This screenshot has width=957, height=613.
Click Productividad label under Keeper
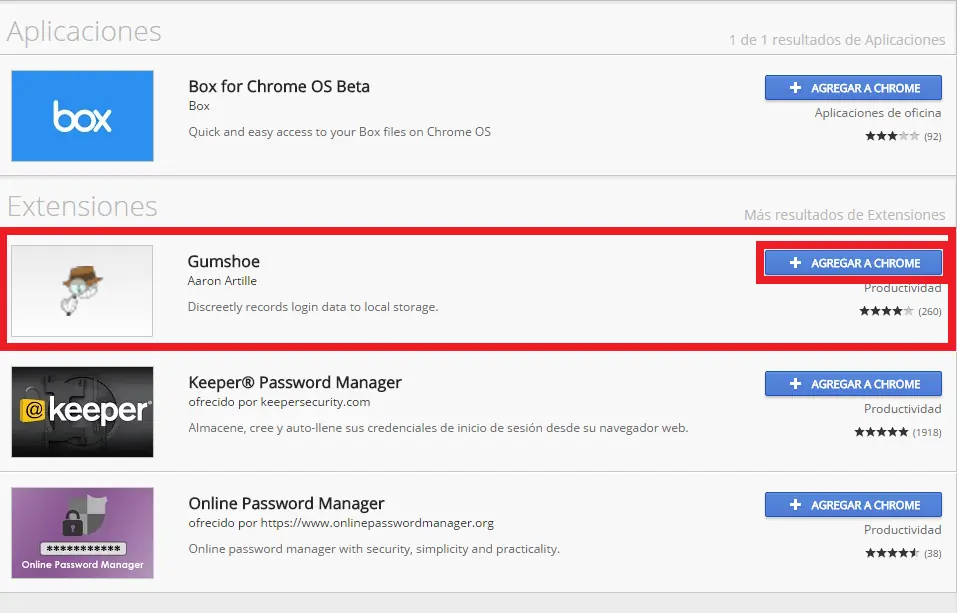click(903, 408)
